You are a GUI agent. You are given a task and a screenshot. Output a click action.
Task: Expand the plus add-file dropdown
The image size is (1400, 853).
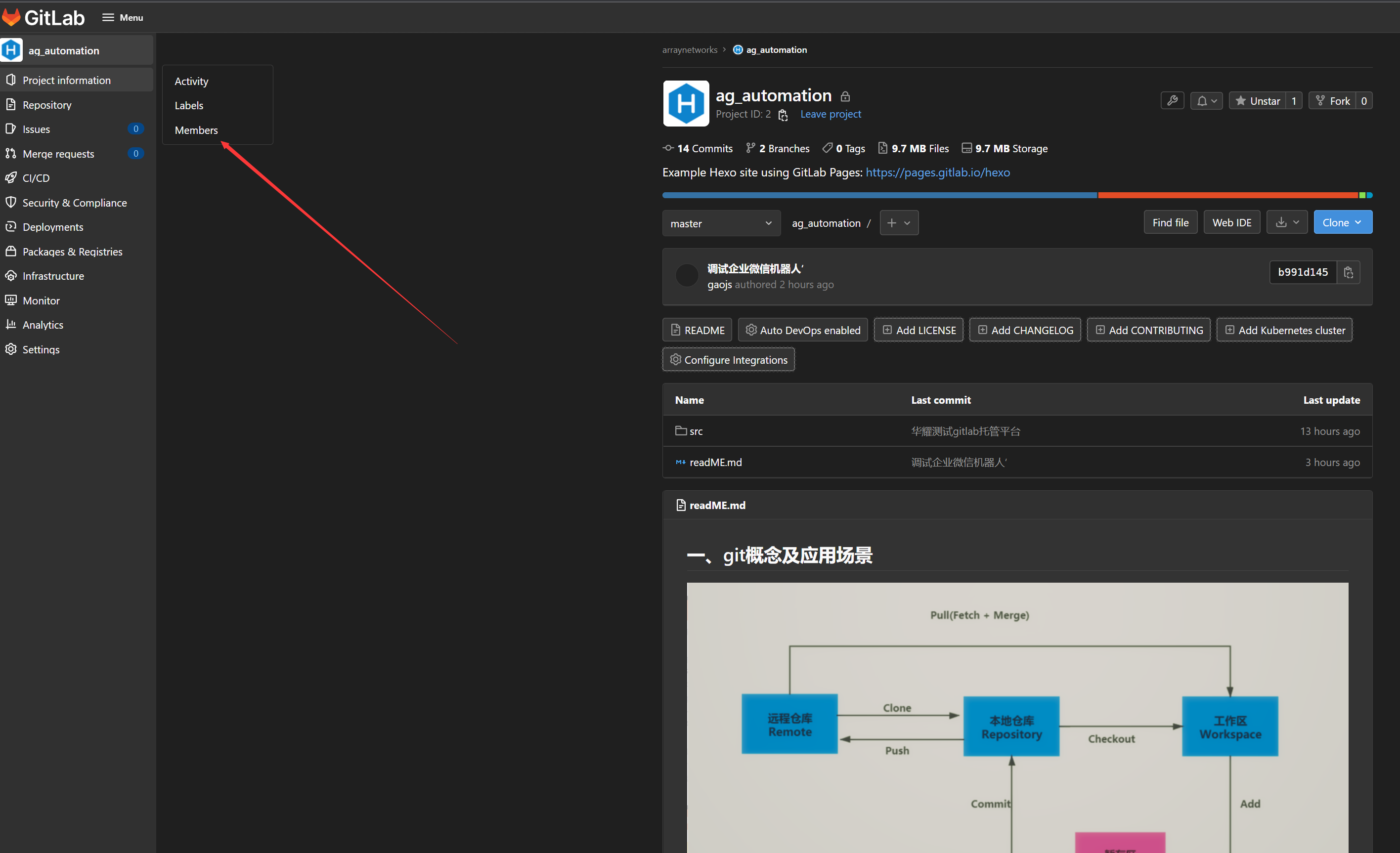click(898, 222)
